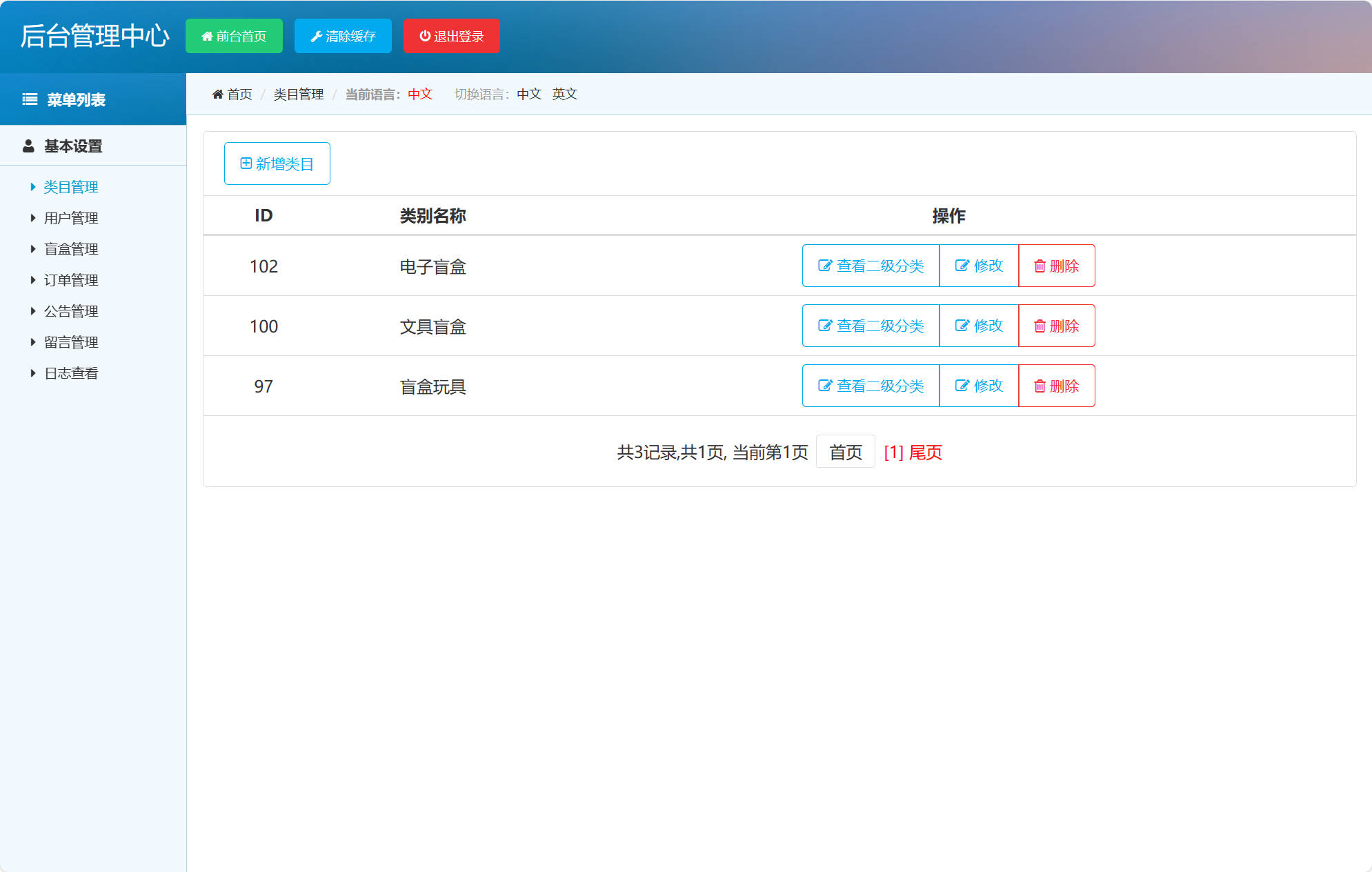Screen dimensions: 1372x872
Task: Click the list icon beside 菜单列表
Action: (x=29, y=99)
